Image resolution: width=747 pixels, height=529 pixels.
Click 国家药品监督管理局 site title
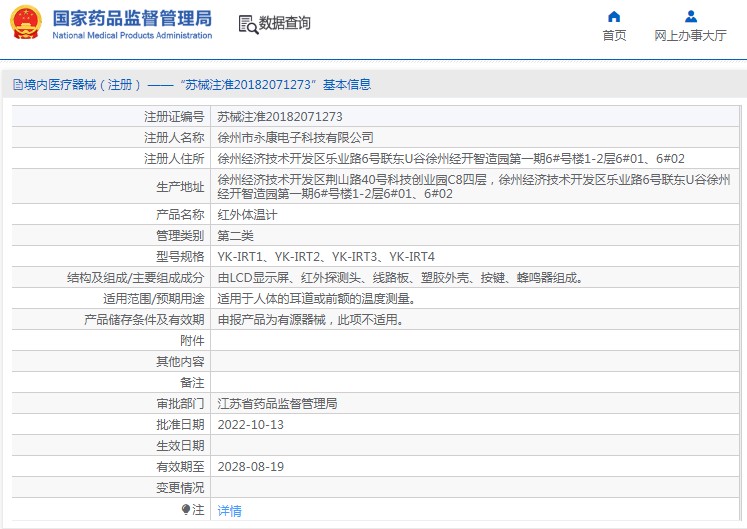(x=132, y=19)
